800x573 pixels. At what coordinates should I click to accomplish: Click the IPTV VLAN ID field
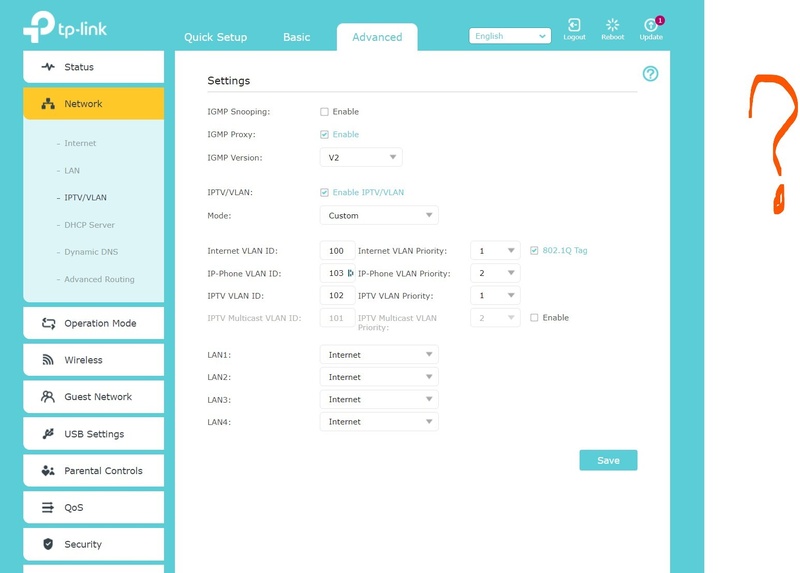[x=337, y=295]
